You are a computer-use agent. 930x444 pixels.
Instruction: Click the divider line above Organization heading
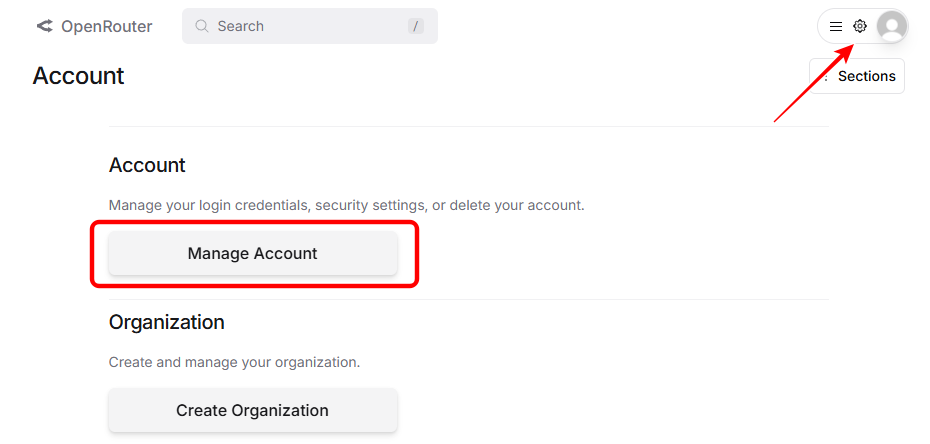click(468, 299)
